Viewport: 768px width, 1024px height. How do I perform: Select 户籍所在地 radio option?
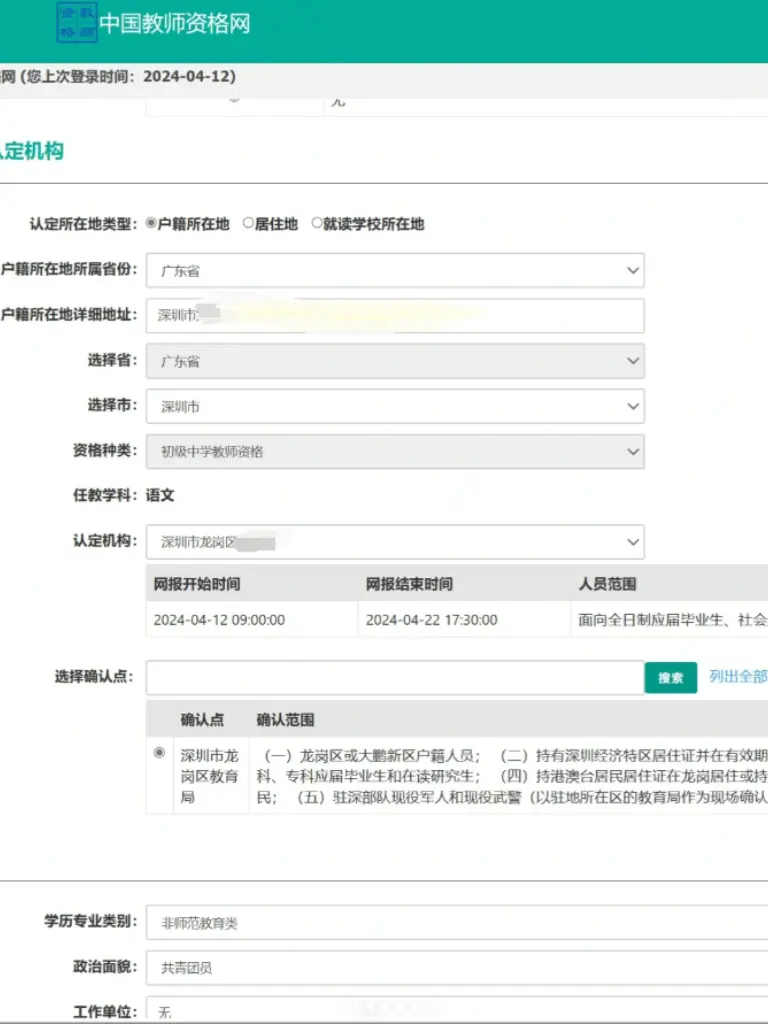(152, 224)
